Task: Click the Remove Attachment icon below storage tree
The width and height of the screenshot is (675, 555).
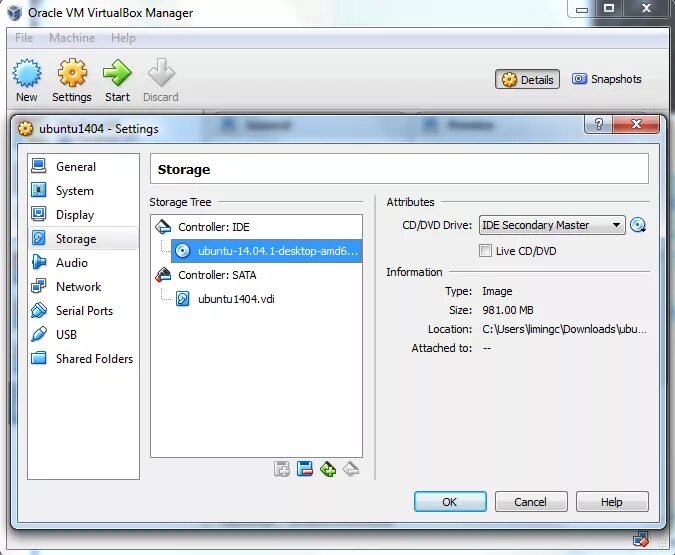Action: 305,469
